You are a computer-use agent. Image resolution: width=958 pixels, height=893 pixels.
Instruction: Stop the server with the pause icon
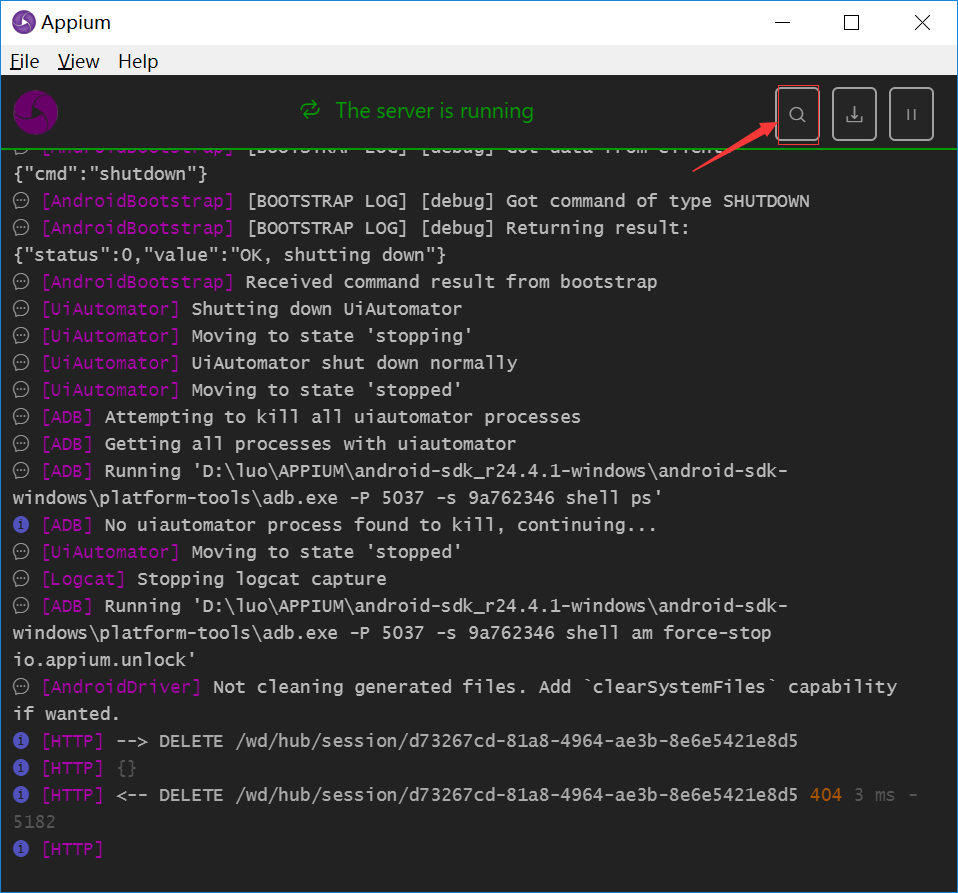[x=911, y=114]
